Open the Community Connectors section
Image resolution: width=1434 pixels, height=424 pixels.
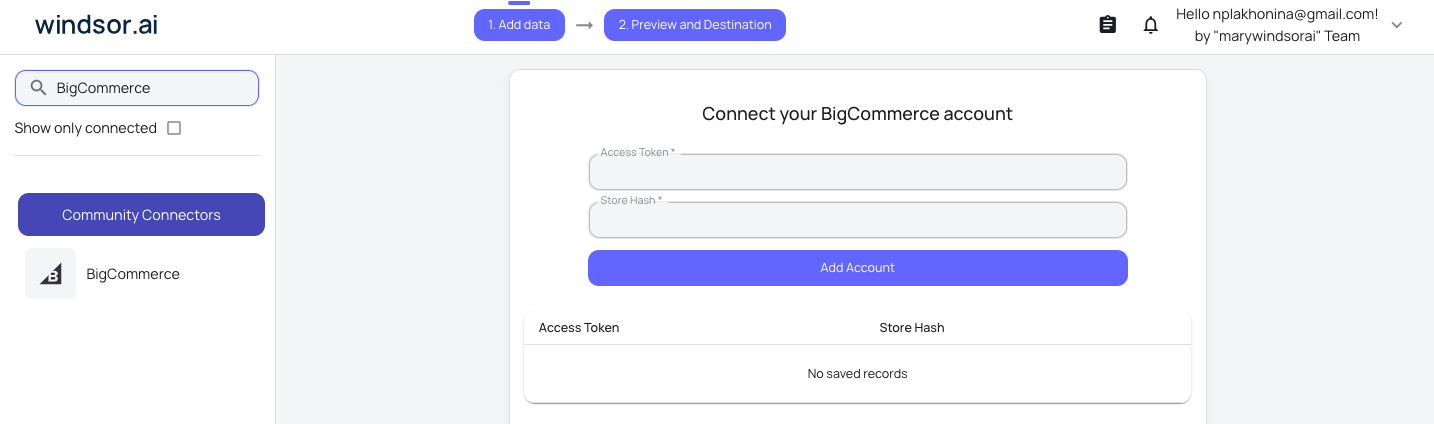(141, 215)
